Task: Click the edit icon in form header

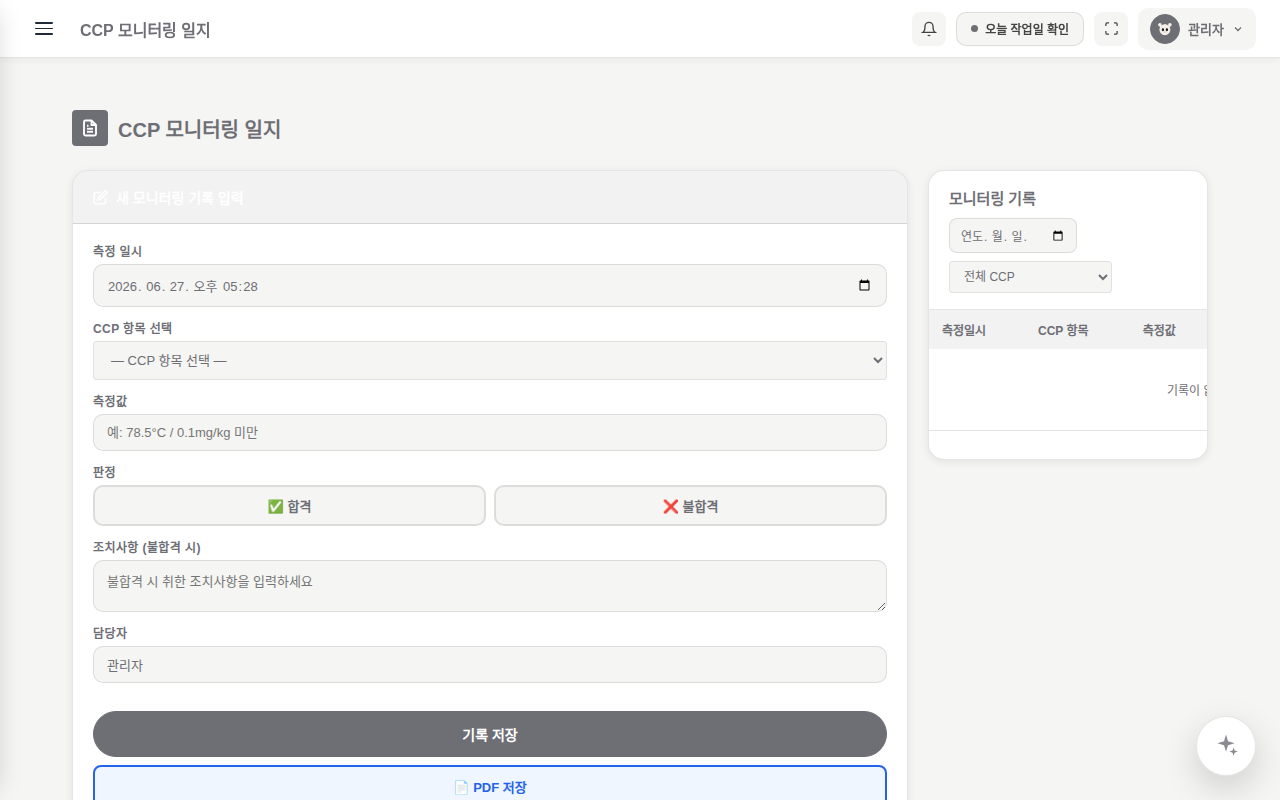Action: pos(100,198)
